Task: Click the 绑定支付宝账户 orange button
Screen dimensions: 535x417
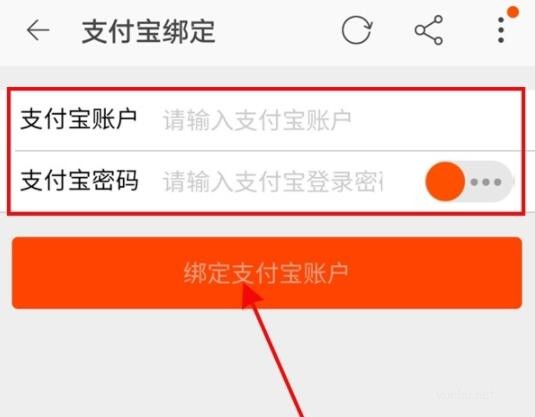Action: coord(267,273)
